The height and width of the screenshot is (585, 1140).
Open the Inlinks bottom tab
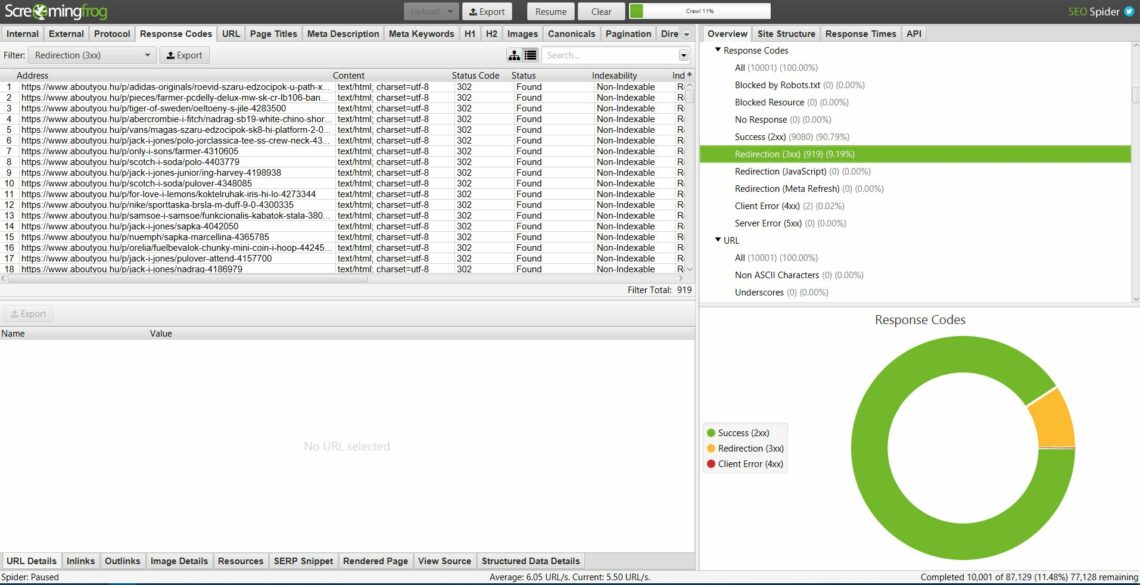pos(81,561)
